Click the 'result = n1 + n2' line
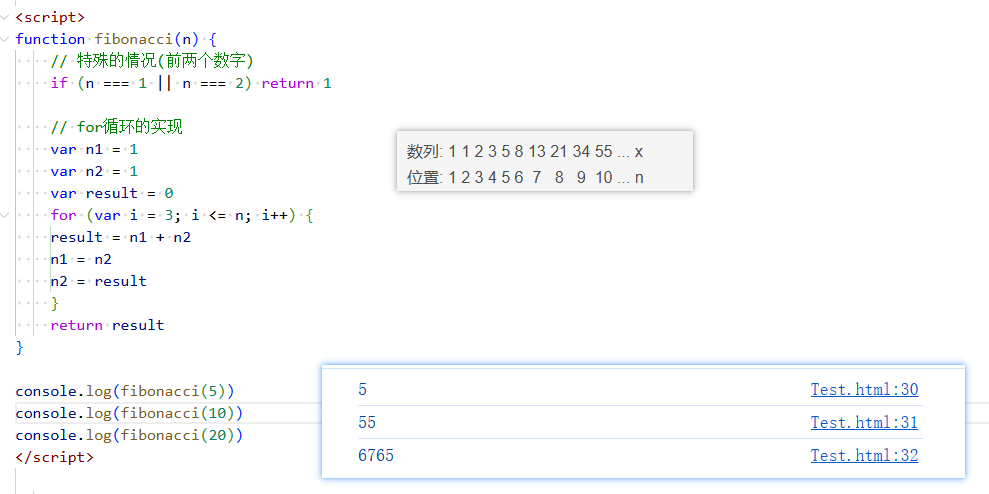Screen dimensions: 989x494 (120, 237)
